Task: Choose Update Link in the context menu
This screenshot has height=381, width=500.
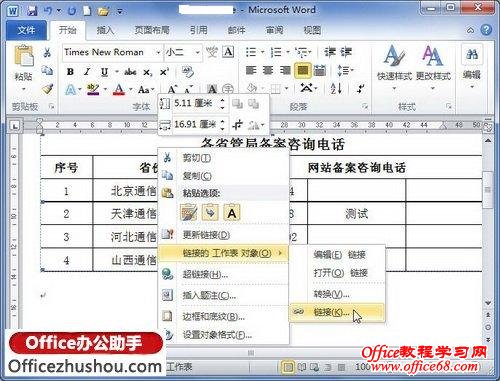Action: [x=223, y=235]
